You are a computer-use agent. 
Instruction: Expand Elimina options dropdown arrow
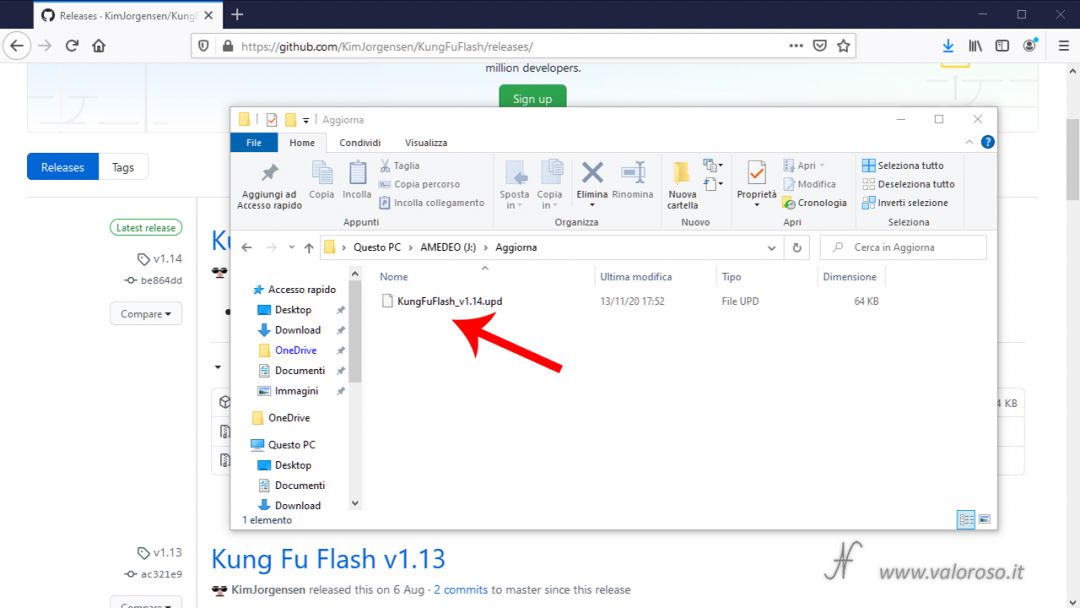592,205
